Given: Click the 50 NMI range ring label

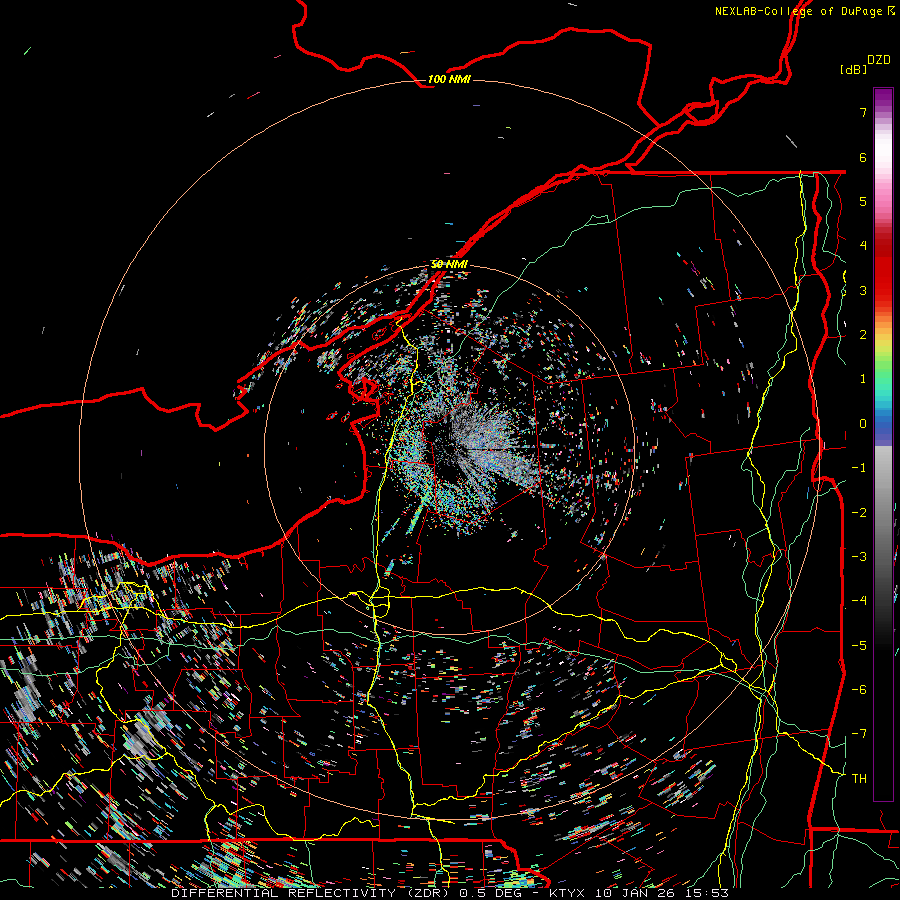Looking at the screenshot, I should pyautogui.click(x=449, y=264).
